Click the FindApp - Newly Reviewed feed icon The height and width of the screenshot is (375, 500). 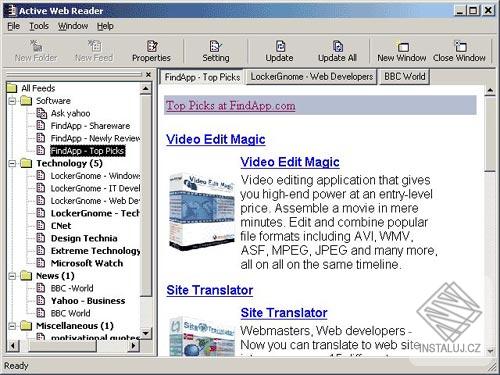coord(40,138)
